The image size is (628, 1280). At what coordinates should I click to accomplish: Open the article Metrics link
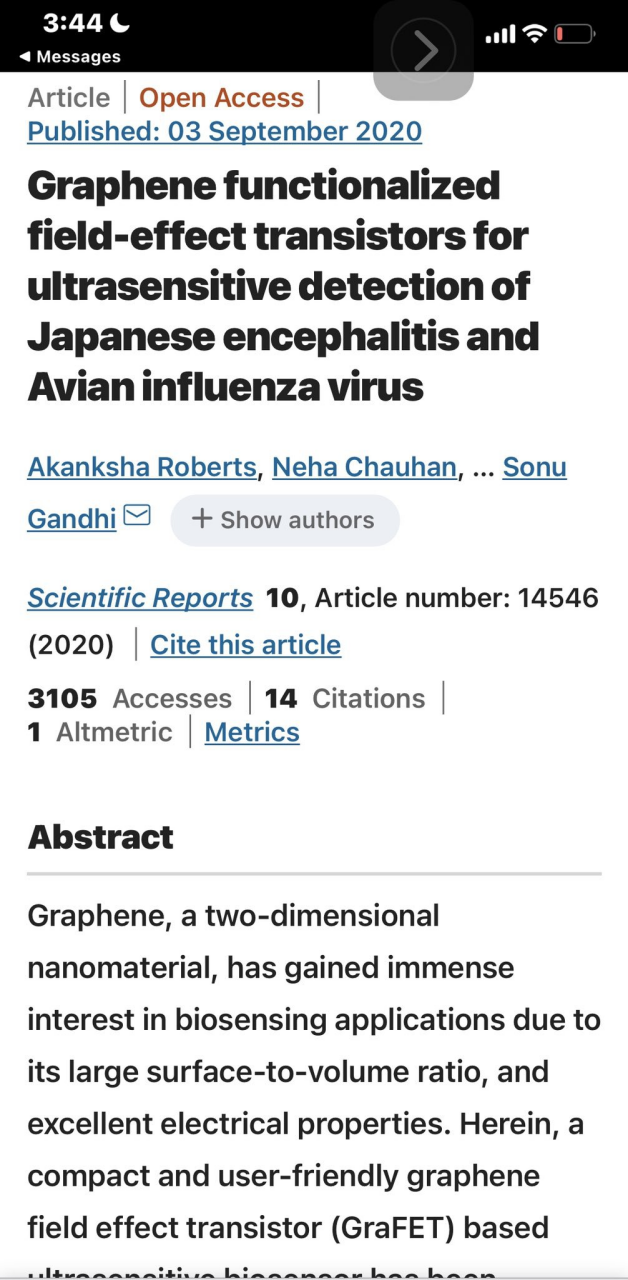252,732
